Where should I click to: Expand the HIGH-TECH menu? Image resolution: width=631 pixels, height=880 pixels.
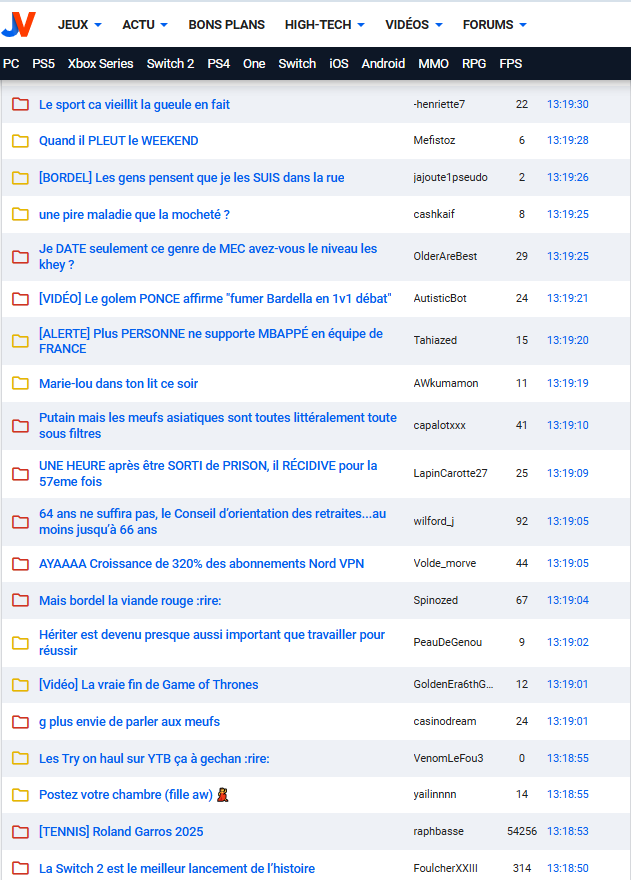point(324,24)
